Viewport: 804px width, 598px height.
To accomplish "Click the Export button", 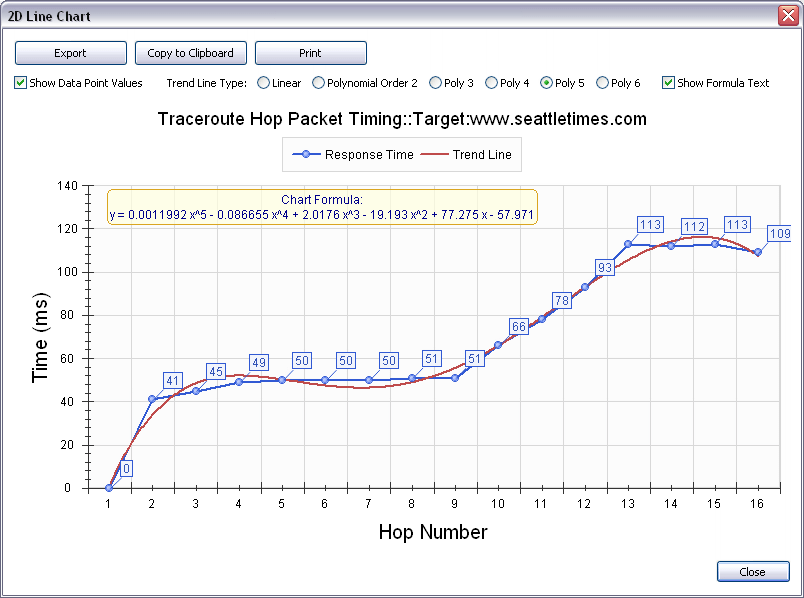I will coord(70,53).
